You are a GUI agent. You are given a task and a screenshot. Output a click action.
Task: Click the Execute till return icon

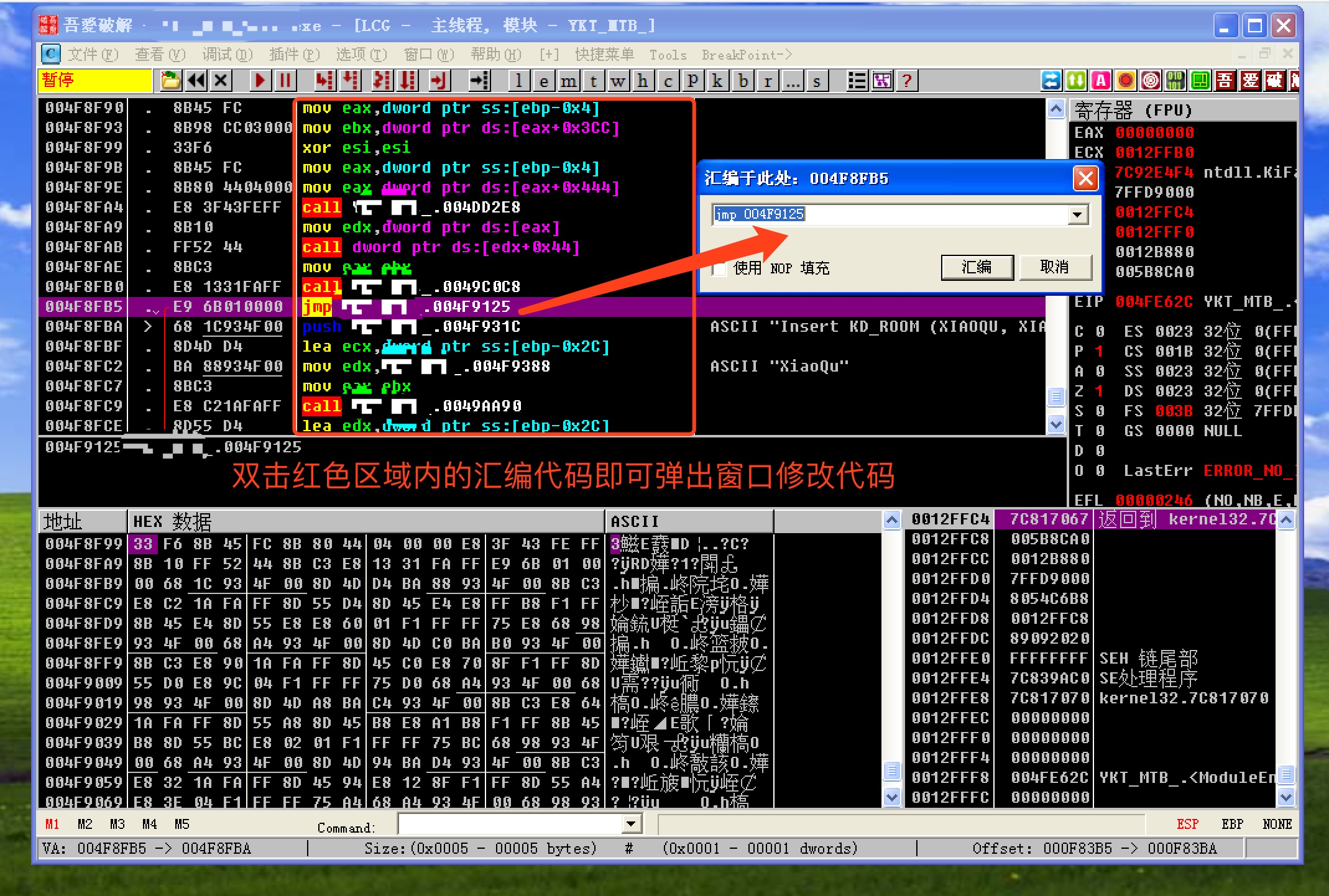(439, 81)
